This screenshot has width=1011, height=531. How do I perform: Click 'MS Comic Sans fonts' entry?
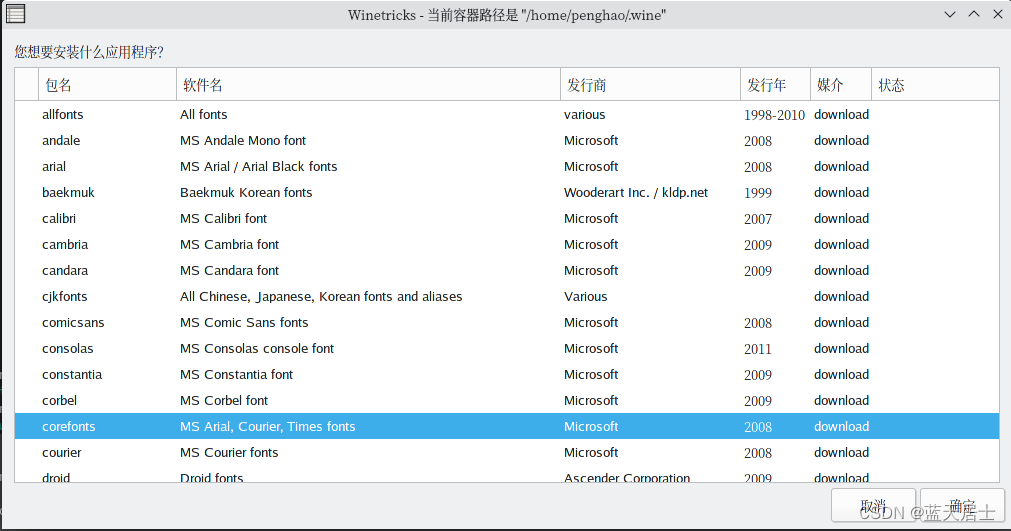244,322
